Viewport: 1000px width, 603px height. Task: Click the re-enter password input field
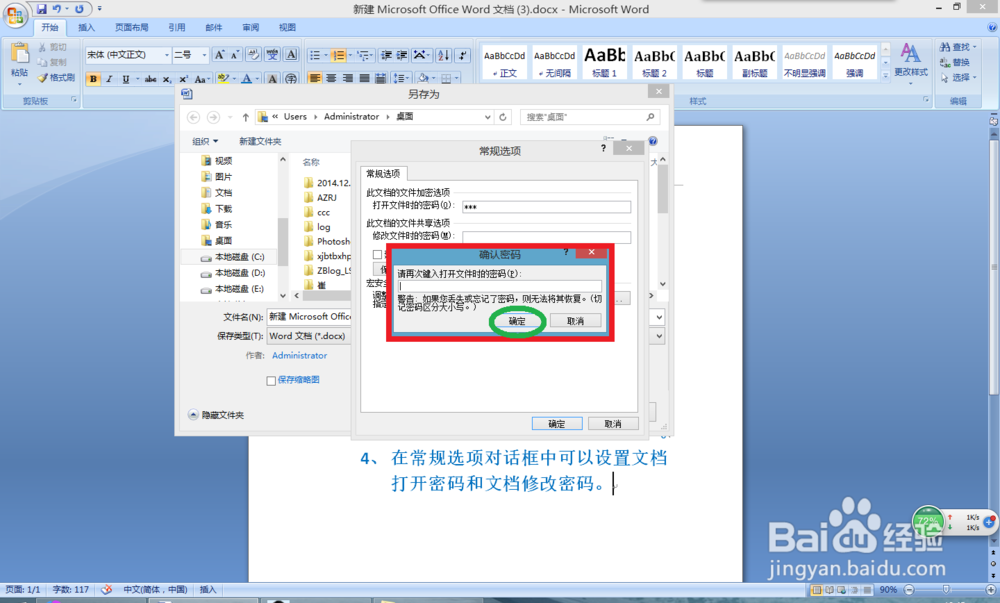click(x=499, y=286)
